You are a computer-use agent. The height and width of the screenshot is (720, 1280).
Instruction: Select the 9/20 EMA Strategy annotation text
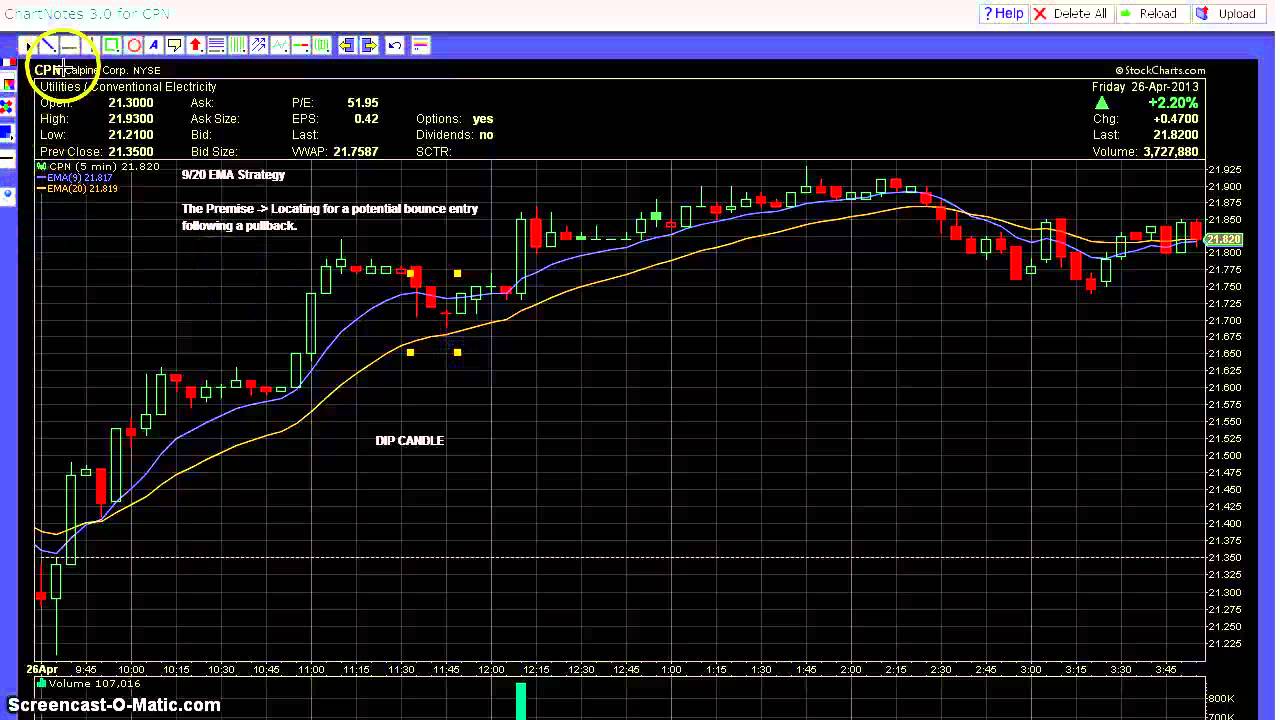pos(233,174)
